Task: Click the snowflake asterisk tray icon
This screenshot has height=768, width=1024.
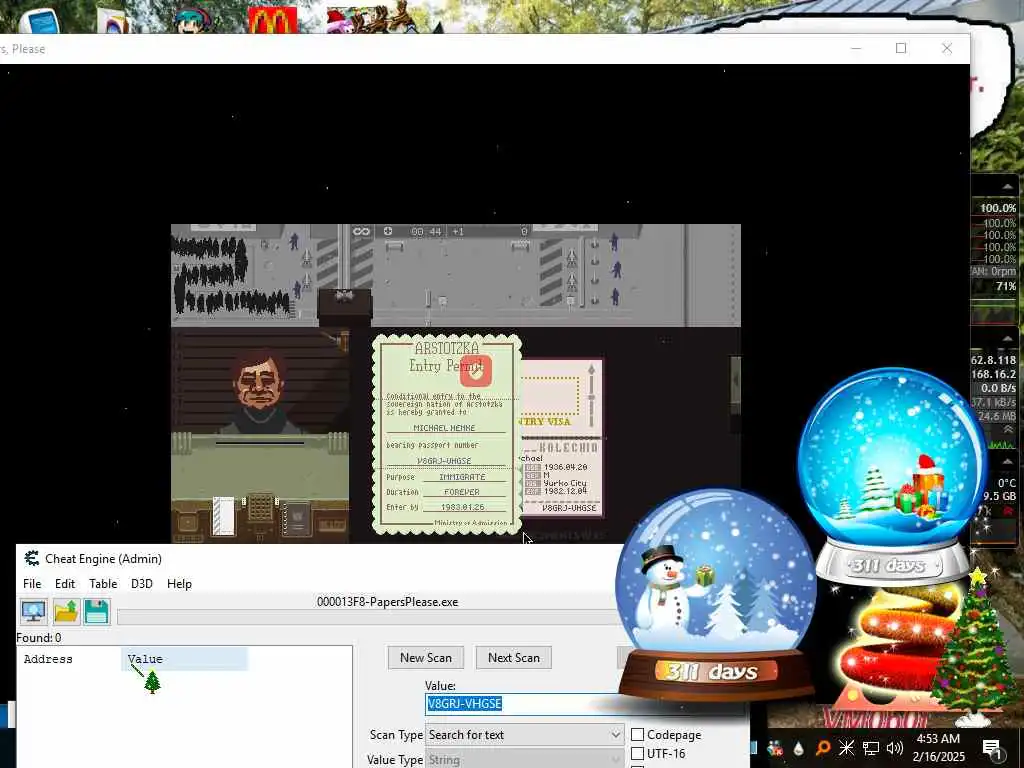Action: (846, 748)
